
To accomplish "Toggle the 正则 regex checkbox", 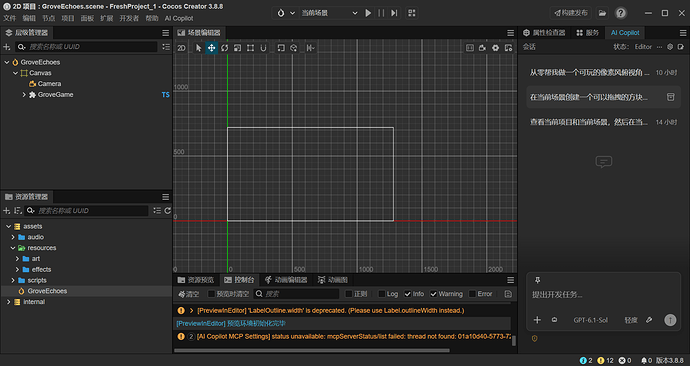I will pyautogui.click(x=349, y=294).
